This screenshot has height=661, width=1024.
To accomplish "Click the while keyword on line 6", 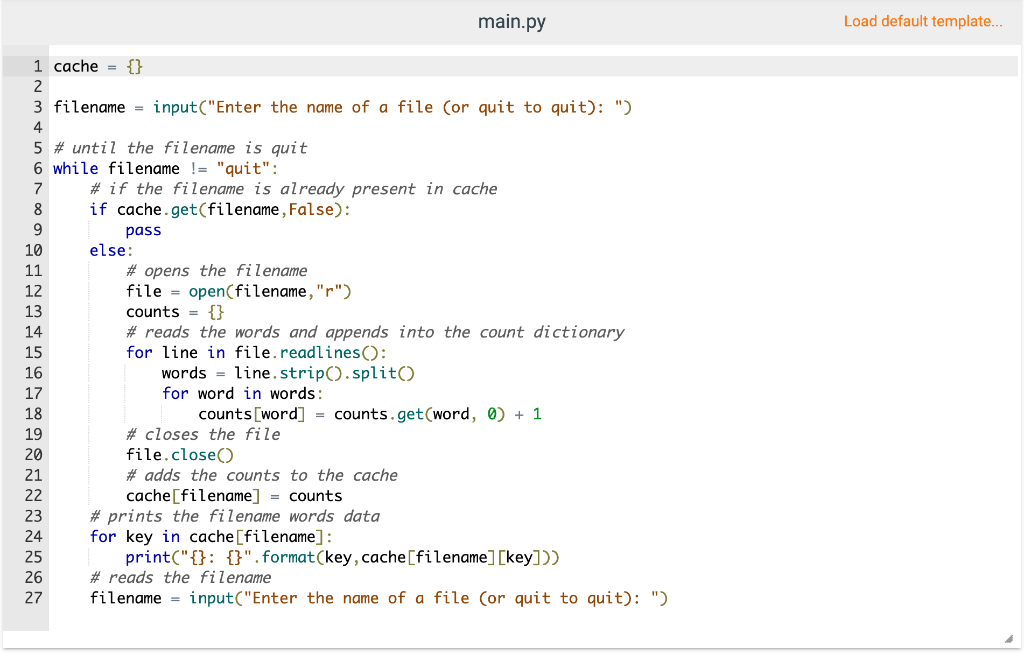I will tap(75, 168).
